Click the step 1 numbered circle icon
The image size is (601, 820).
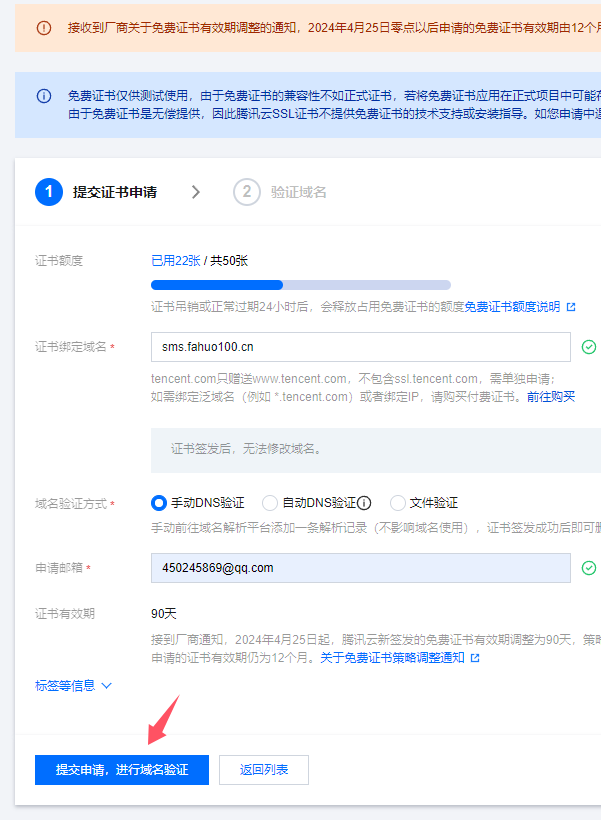pyautogui.click(x=49, y=192)
